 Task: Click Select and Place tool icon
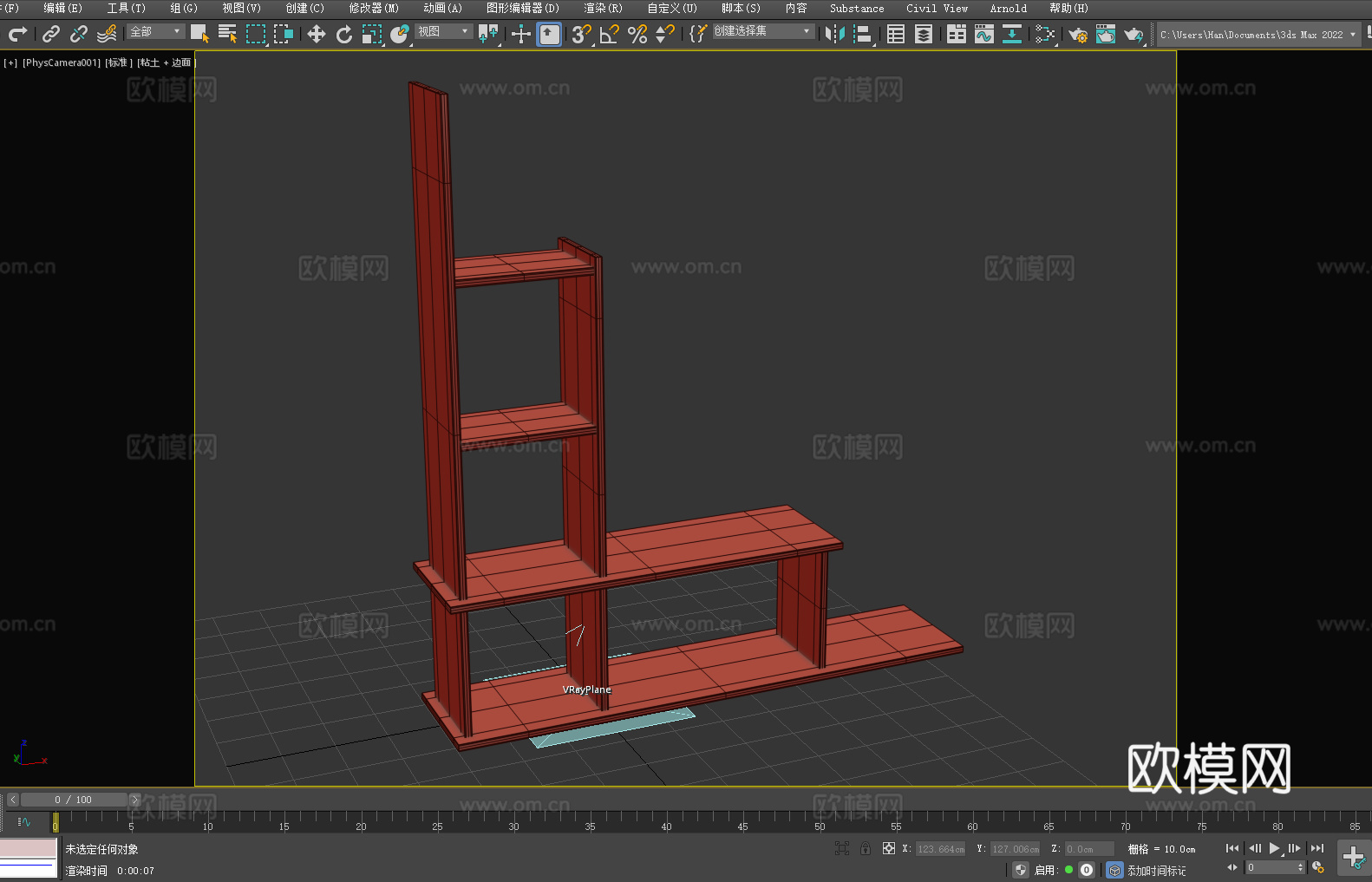400,34
